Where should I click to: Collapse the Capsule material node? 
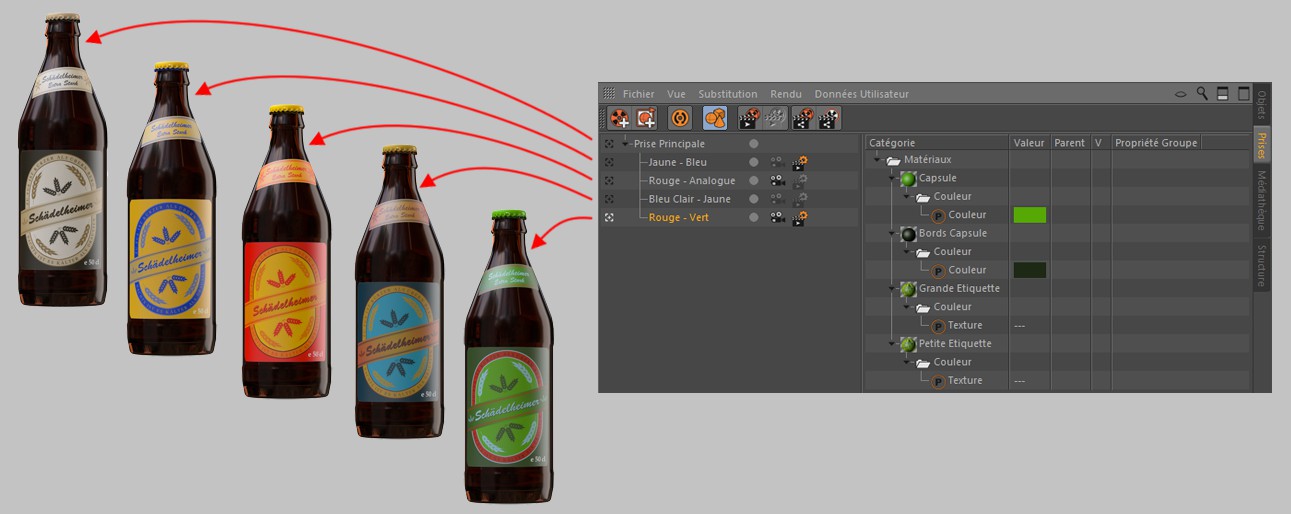893,178
